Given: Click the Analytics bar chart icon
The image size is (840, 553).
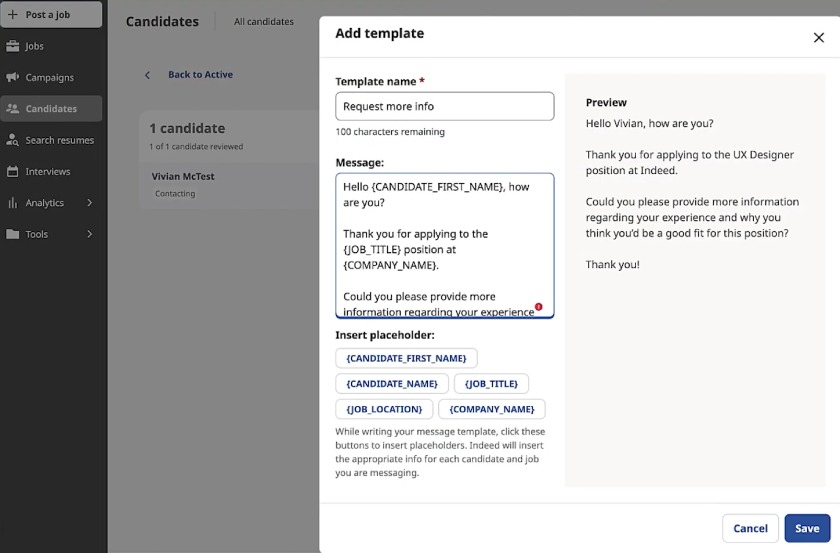Looking at the screenshot, I should click(x=13, y=203).
